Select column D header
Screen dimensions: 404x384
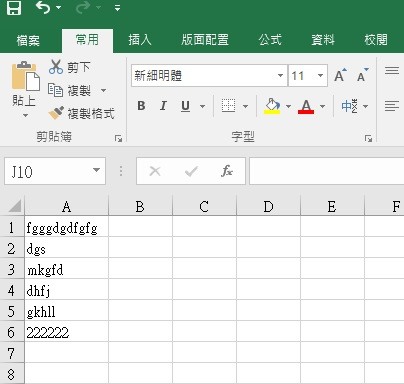click(268, 207)
